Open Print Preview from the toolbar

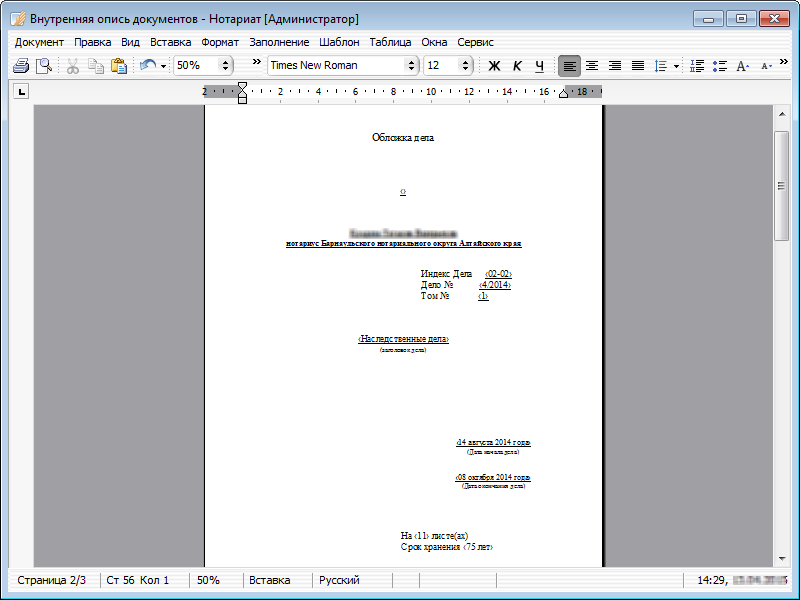pos(44,66)
